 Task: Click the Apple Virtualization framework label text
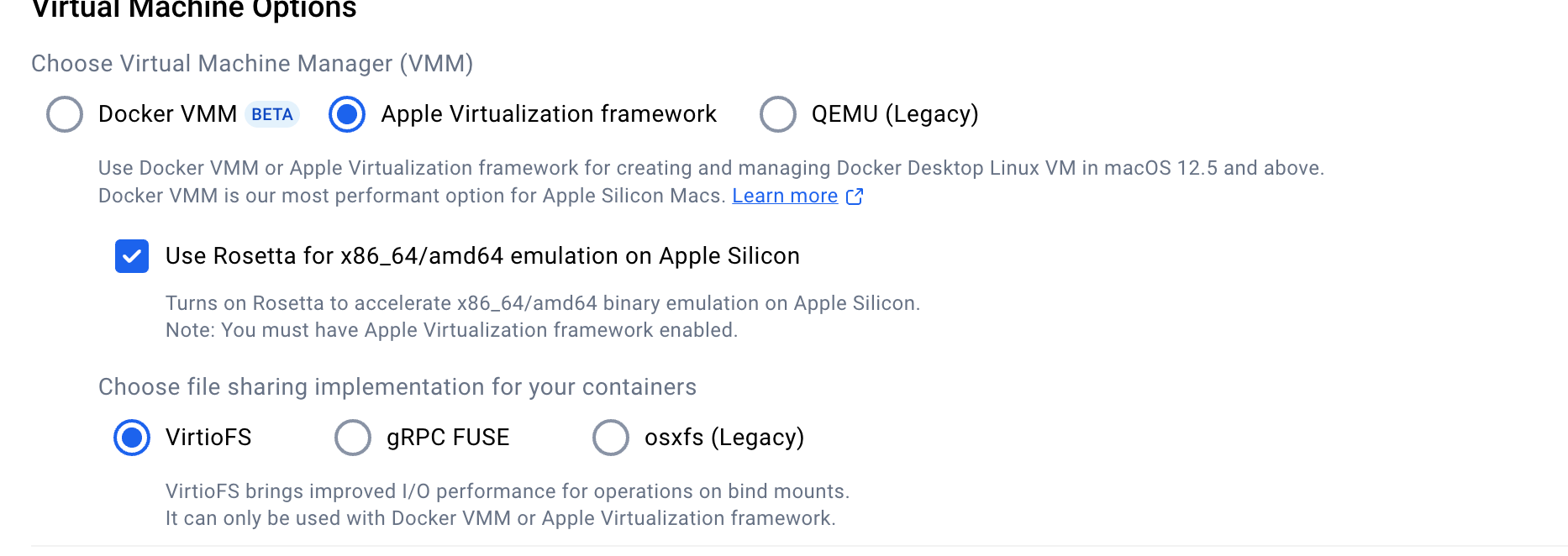pos(549,114)
